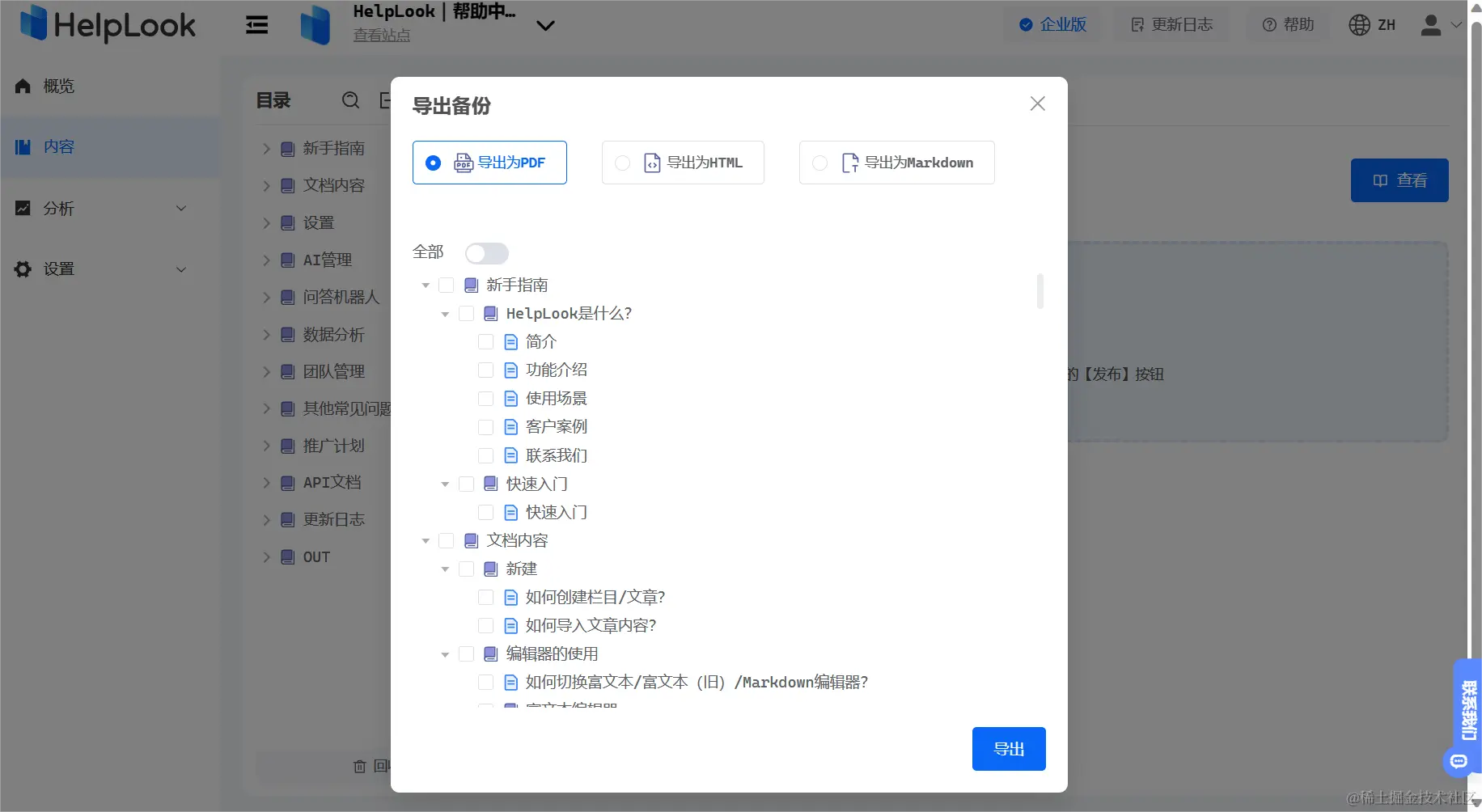Click the 联系我们 document icon

(510, 455)
